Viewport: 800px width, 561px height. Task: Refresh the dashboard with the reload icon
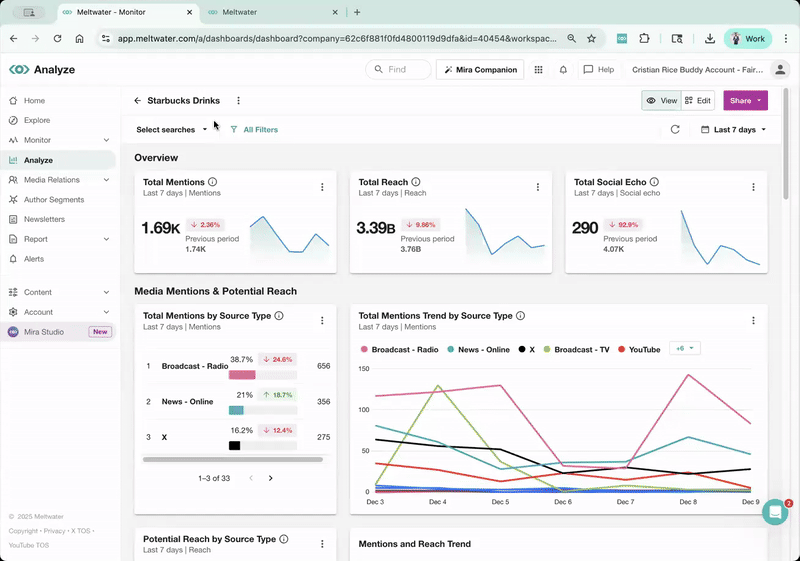pyautogui.click(x=675, y=130)
